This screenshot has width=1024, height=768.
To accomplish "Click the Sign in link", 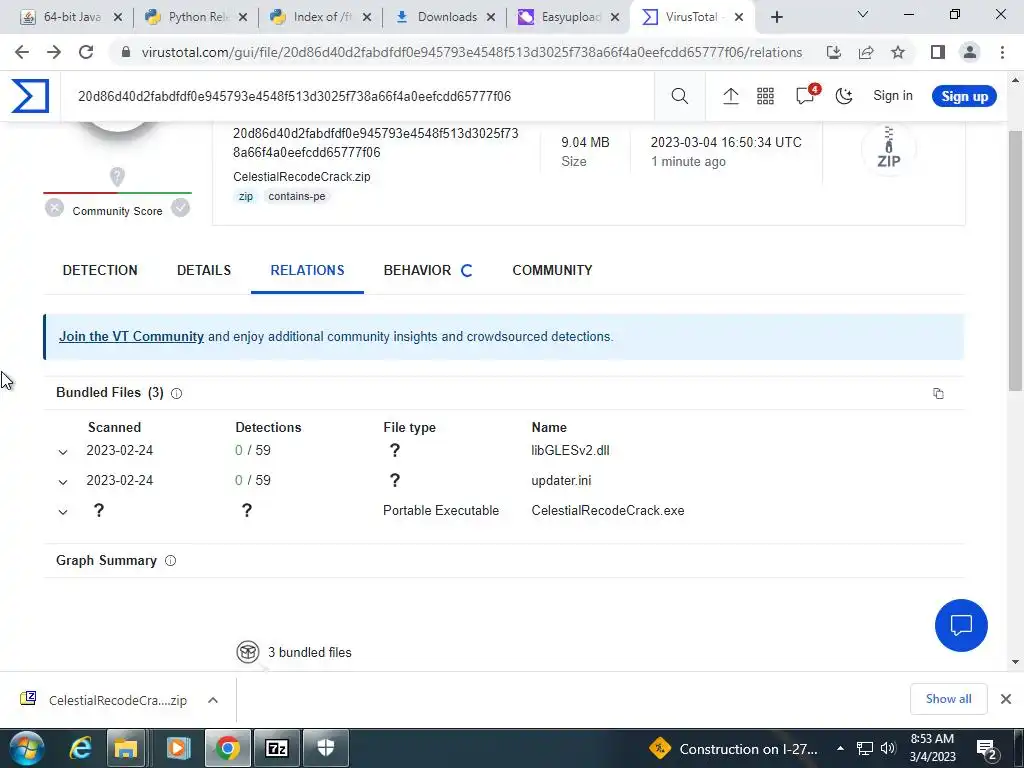I will coord(893,95).
